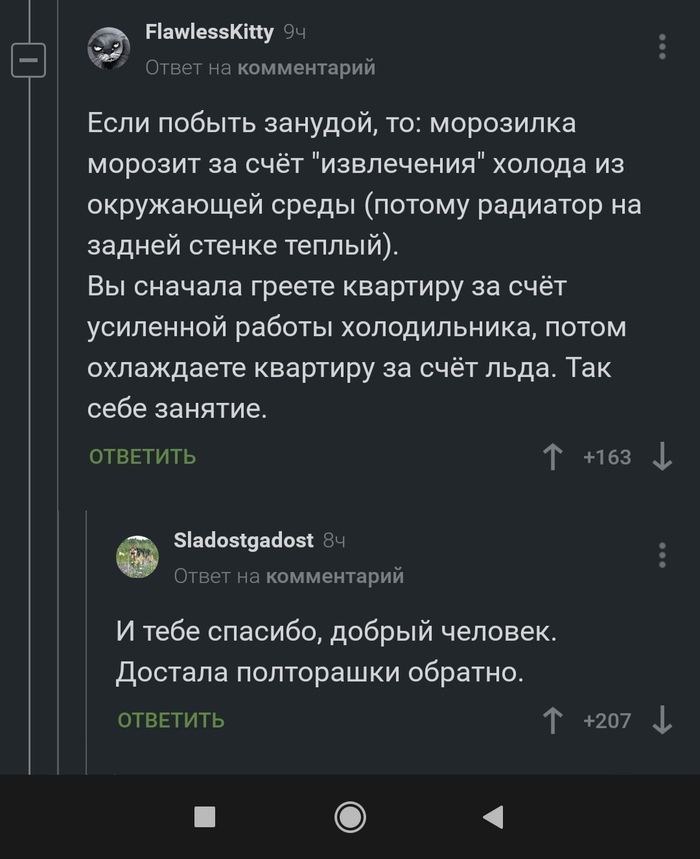Image resolution: width=700 pixels, height=859 pixels.
Task: Open Sladostgadost's dog avatar
Action: (x=137, y=556)
